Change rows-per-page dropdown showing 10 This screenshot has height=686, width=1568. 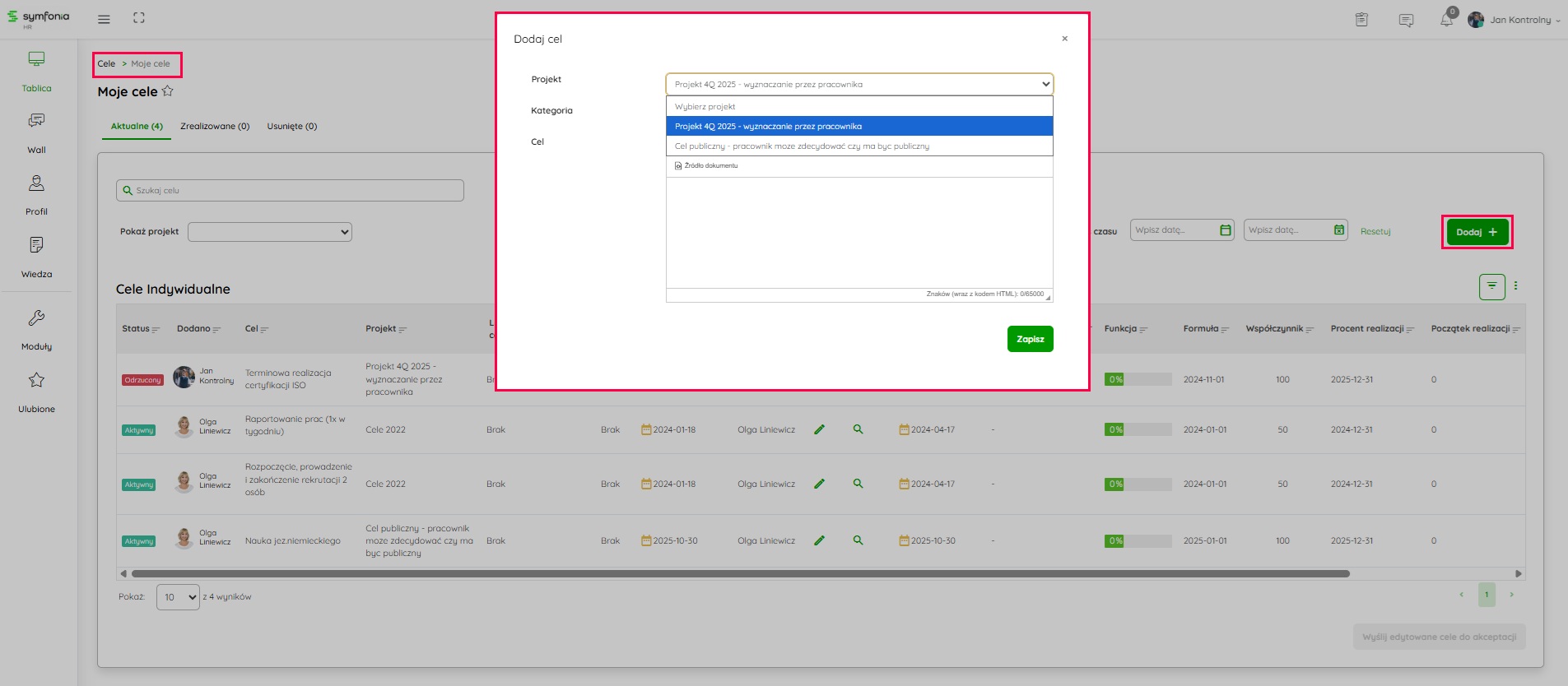click(178, 597)
